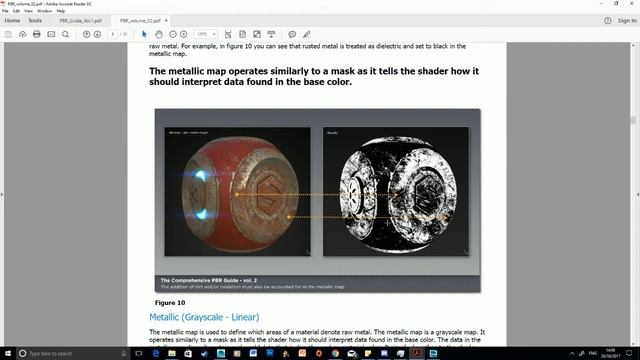
Task: Expand the right tools pane arrow
Action: point(638,195)
